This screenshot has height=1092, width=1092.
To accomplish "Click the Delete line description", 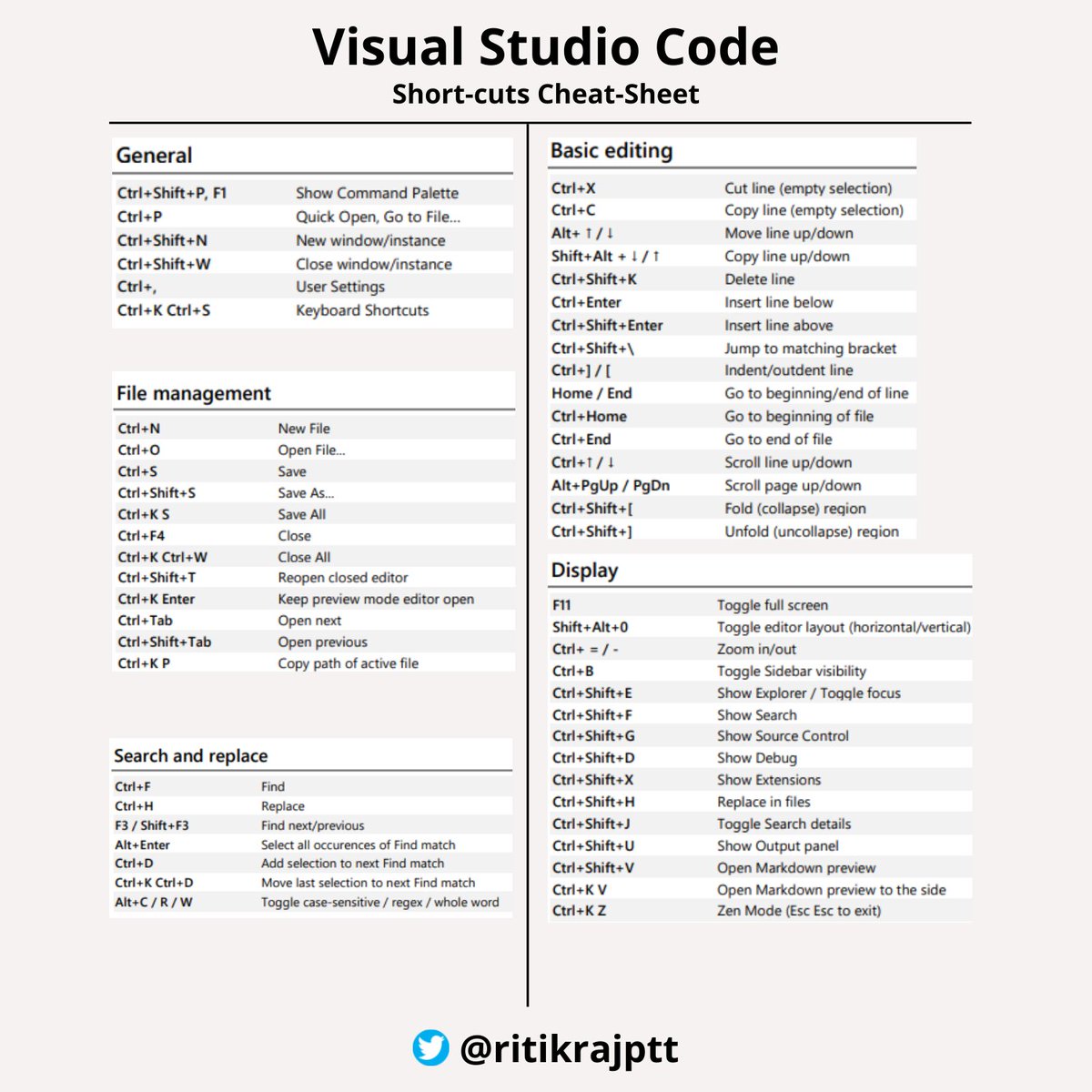I will (x=760, y=279).
